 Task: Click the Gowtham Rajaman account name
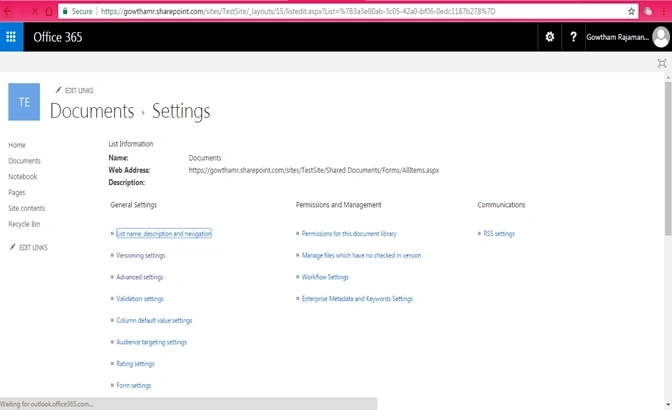pos(618,37)
